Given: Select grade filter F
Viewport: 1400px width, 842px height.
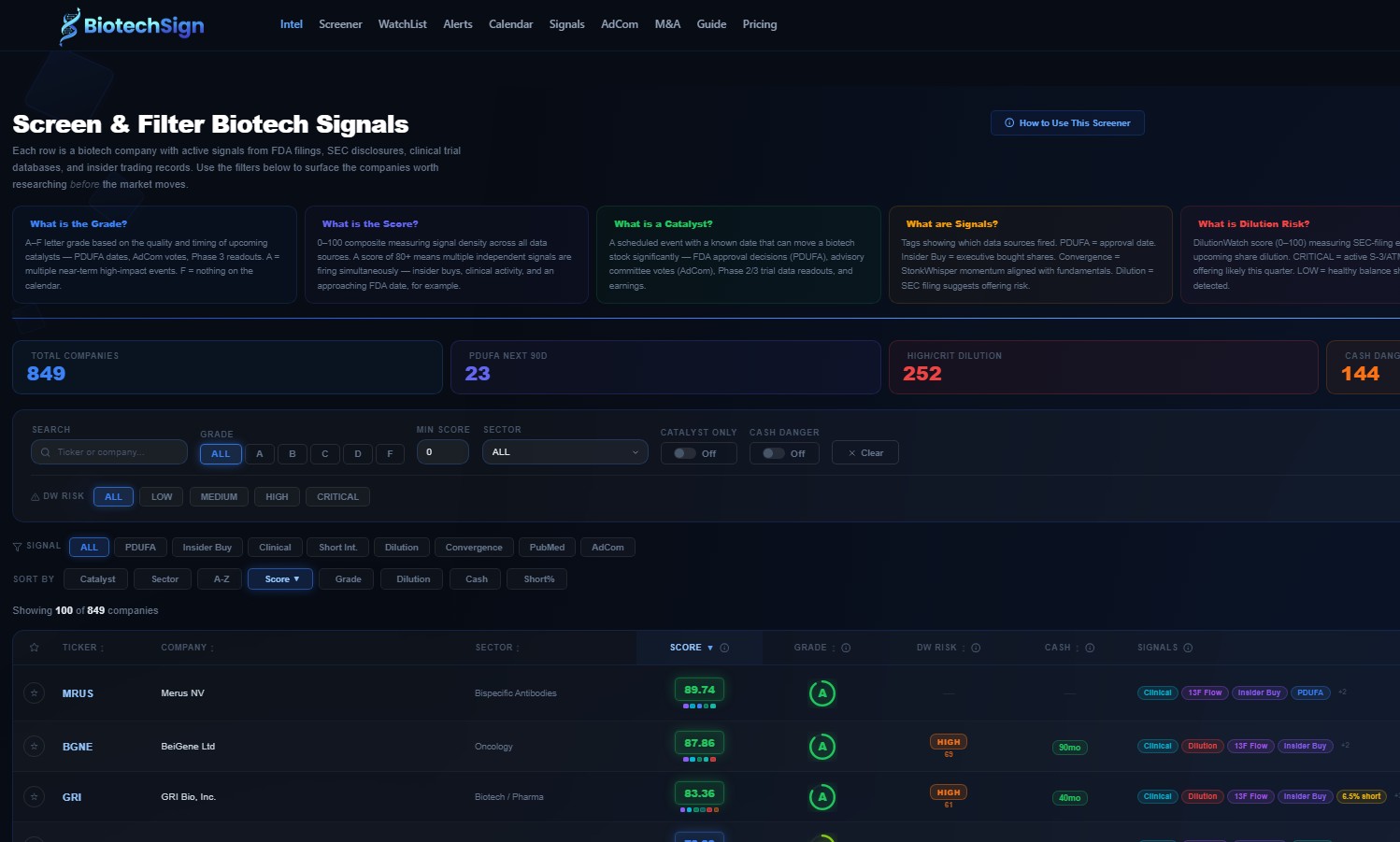Looking at the screenshot, I should 391,454.
